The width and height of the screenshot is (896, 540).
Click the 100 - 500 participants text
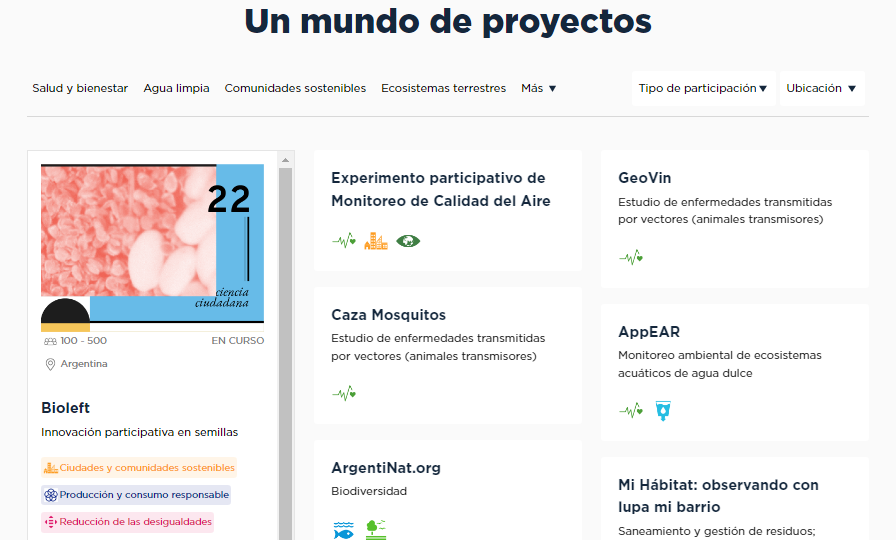pyautogui.click(x=83, y=341)
